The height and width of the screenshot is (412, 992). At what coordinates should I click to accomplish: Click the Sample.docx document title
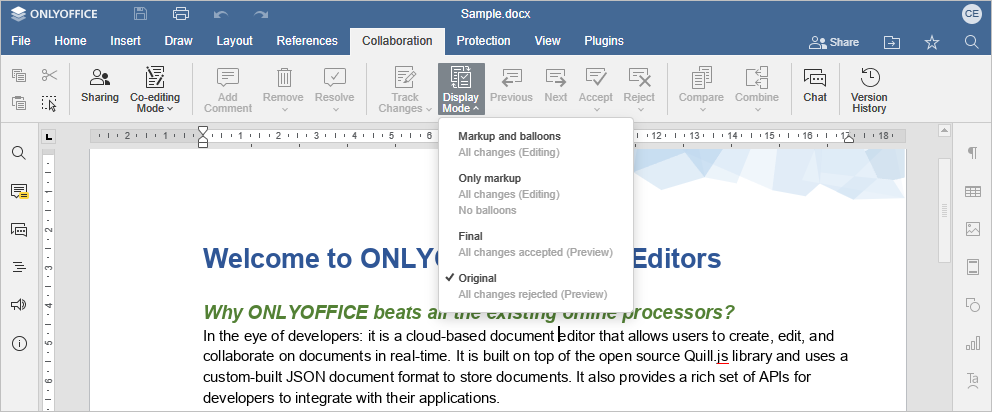point(495,14)
